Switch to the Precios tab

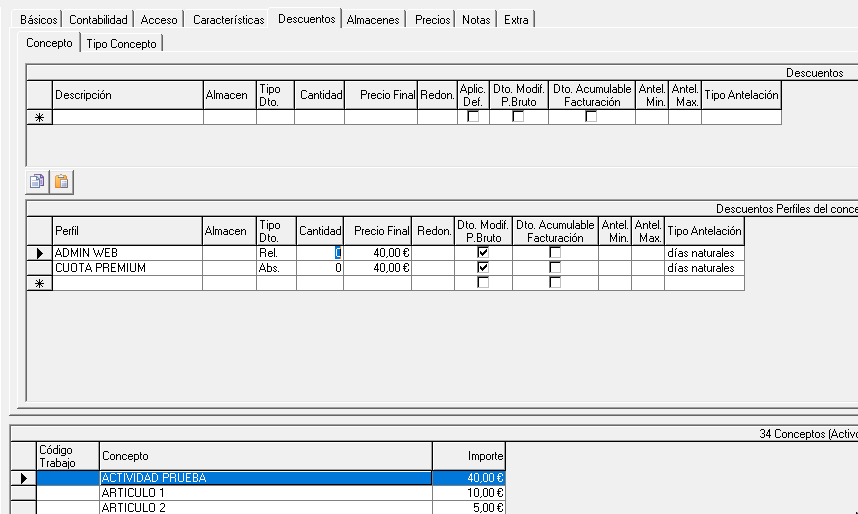(432, 20)
